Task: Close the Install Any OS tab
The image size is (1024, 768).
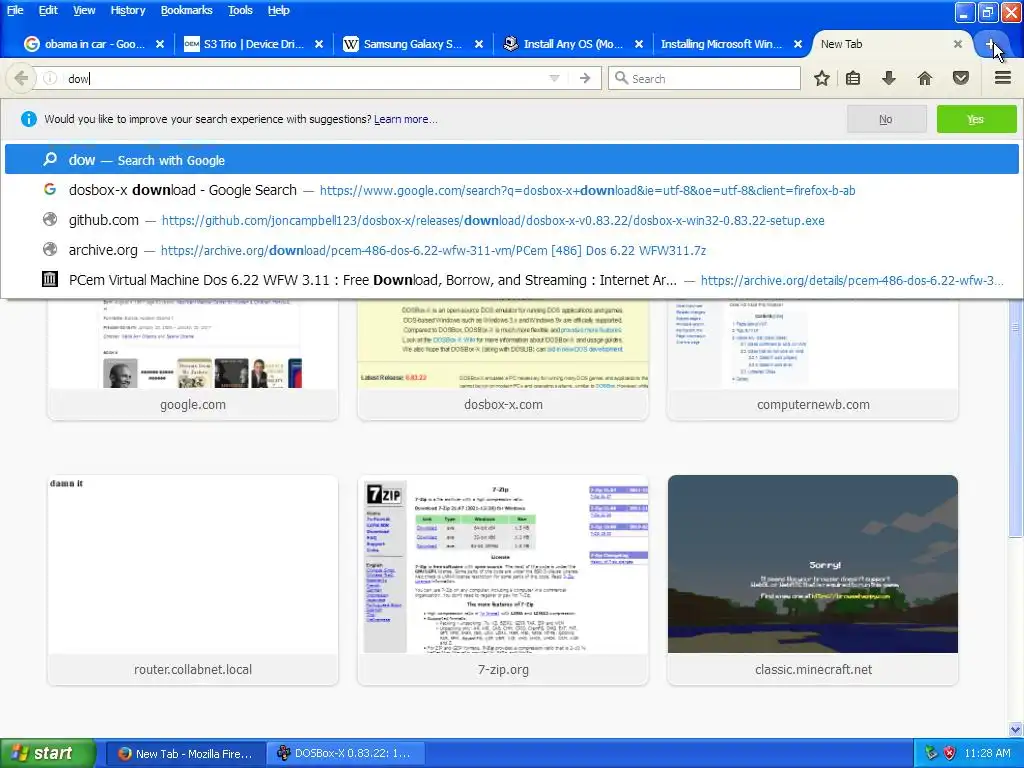Action: pyautogui.click(x=639, y=44)
